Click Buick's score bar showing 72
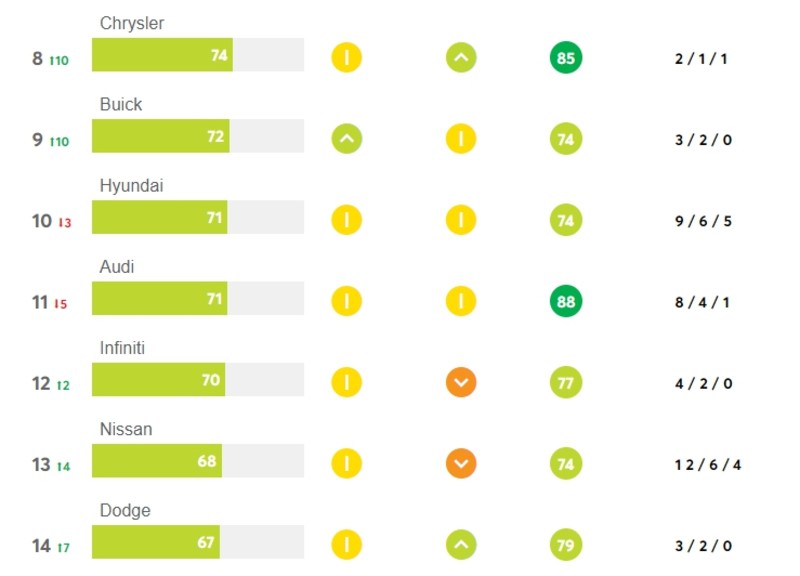 click(x=198, y=136)
